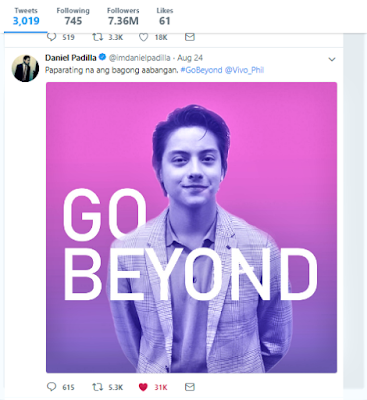Retweet the upper tweet with 3.3K retweets

point(97,37)
